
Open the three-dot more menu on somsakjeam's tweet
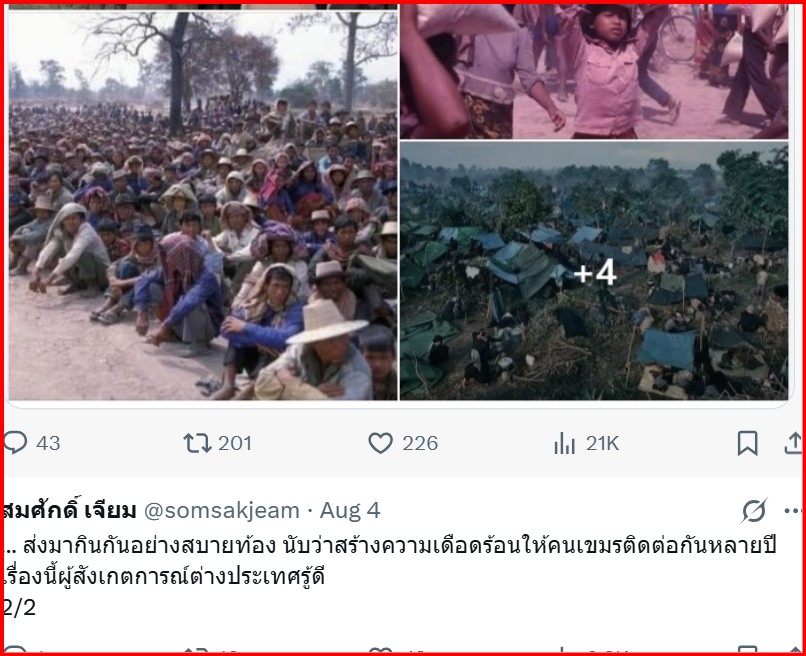(793, 511)
